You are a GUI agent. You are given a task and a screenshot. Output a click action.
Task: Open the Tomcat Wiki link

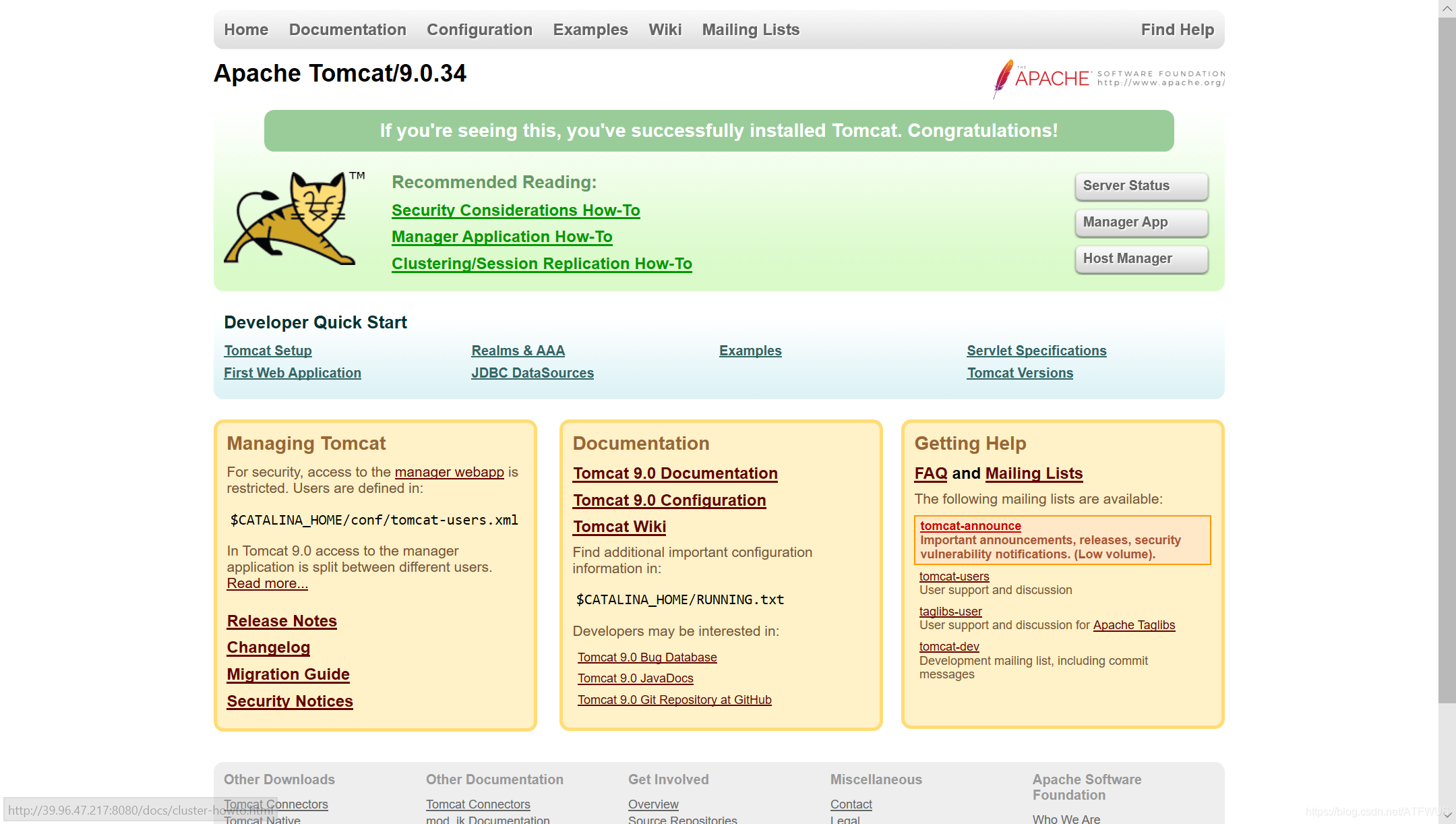619,527
